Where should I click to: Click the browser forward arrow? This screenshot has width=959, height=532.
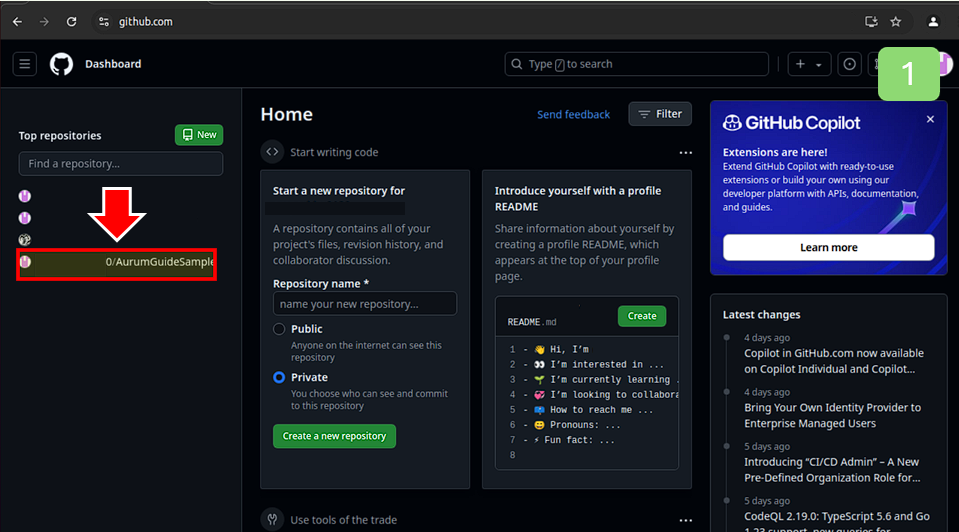[44, 21]
